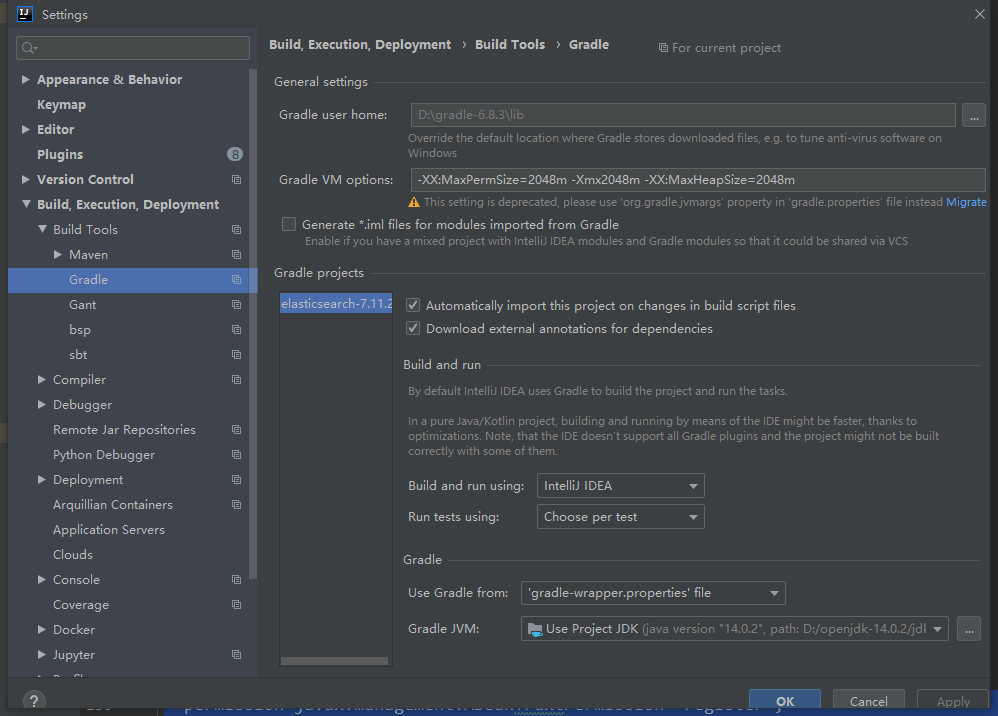998x716 pixels.
Task: Click the OK button
Action: click(785, 700)
